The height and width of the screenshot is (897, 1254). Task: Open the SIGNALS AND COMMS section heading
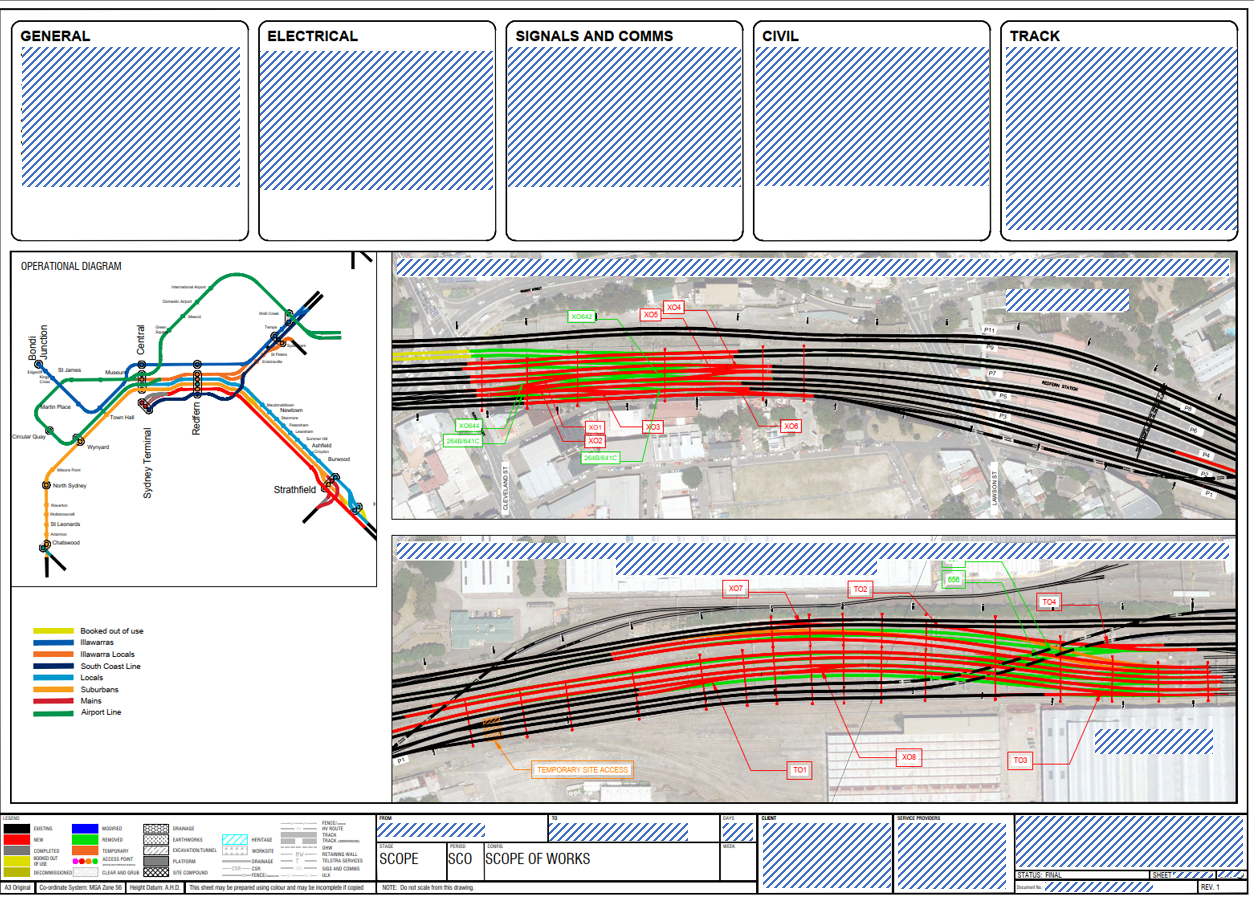[594, 36]
